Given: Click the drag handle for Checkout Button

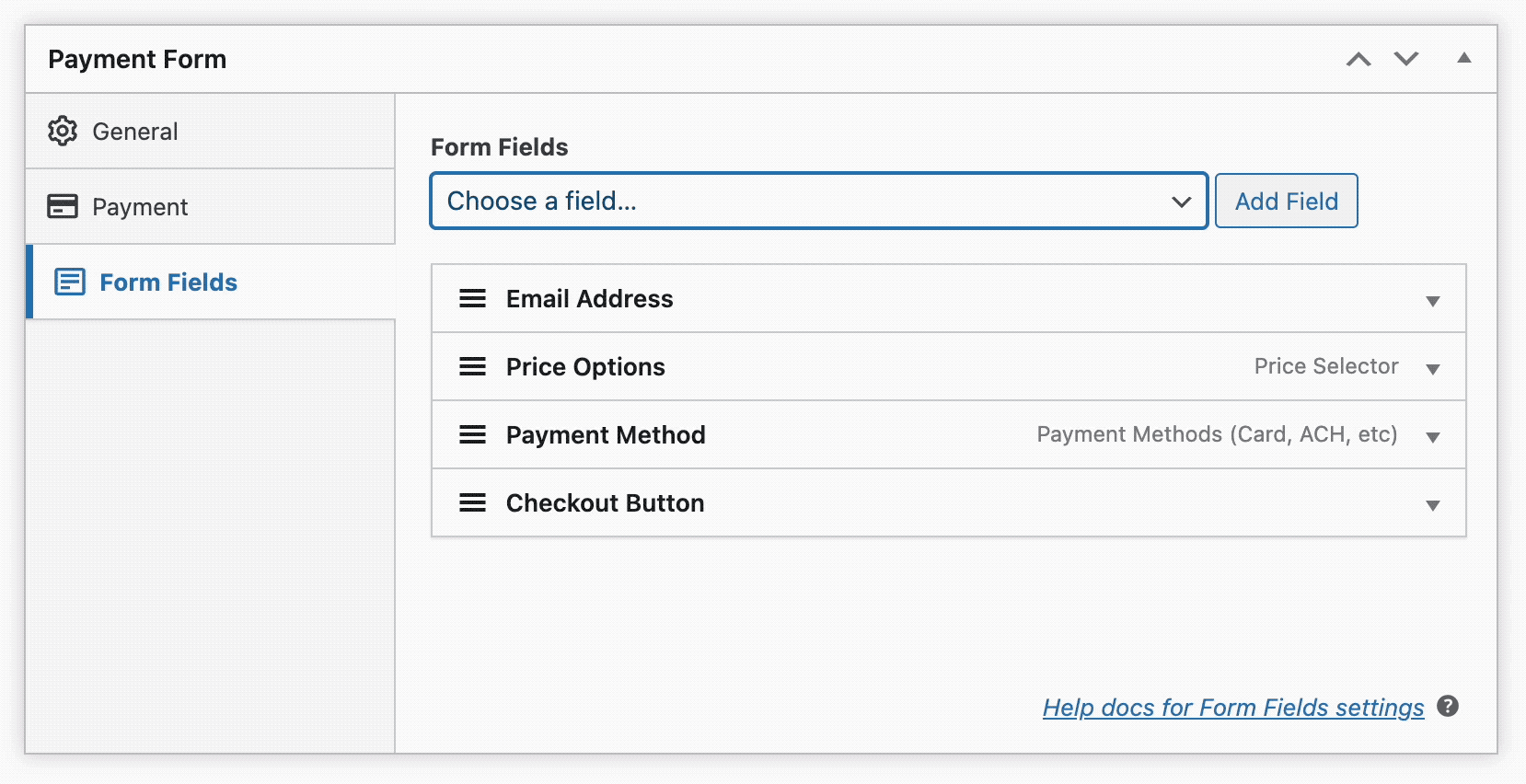Looking at the screenshot, I should point(472,502).
